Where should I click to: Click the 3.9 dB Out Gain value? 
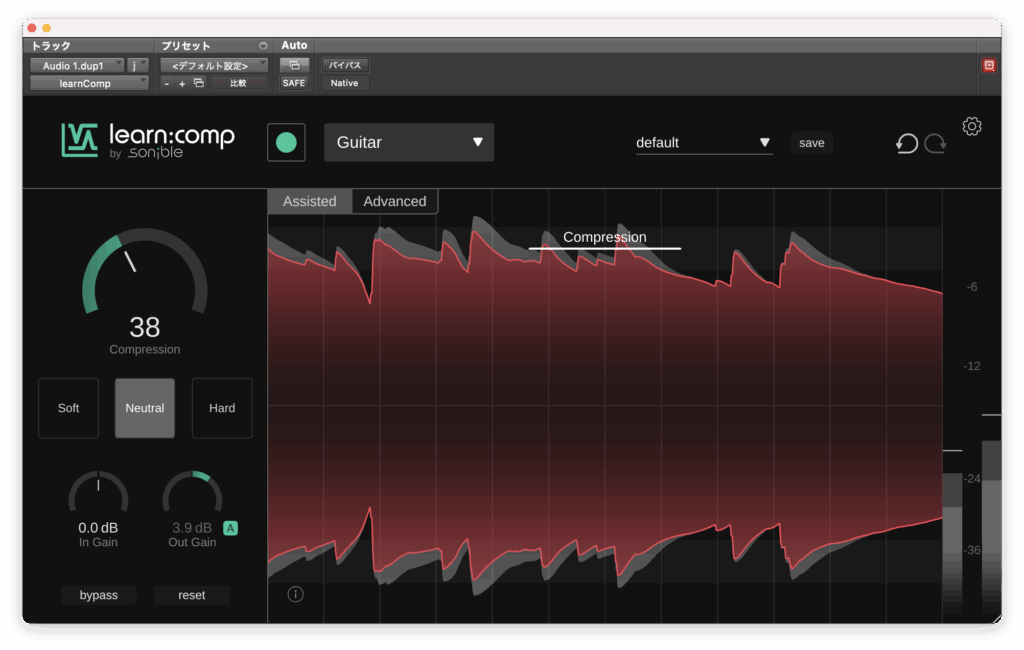click(x=192, y=528)
